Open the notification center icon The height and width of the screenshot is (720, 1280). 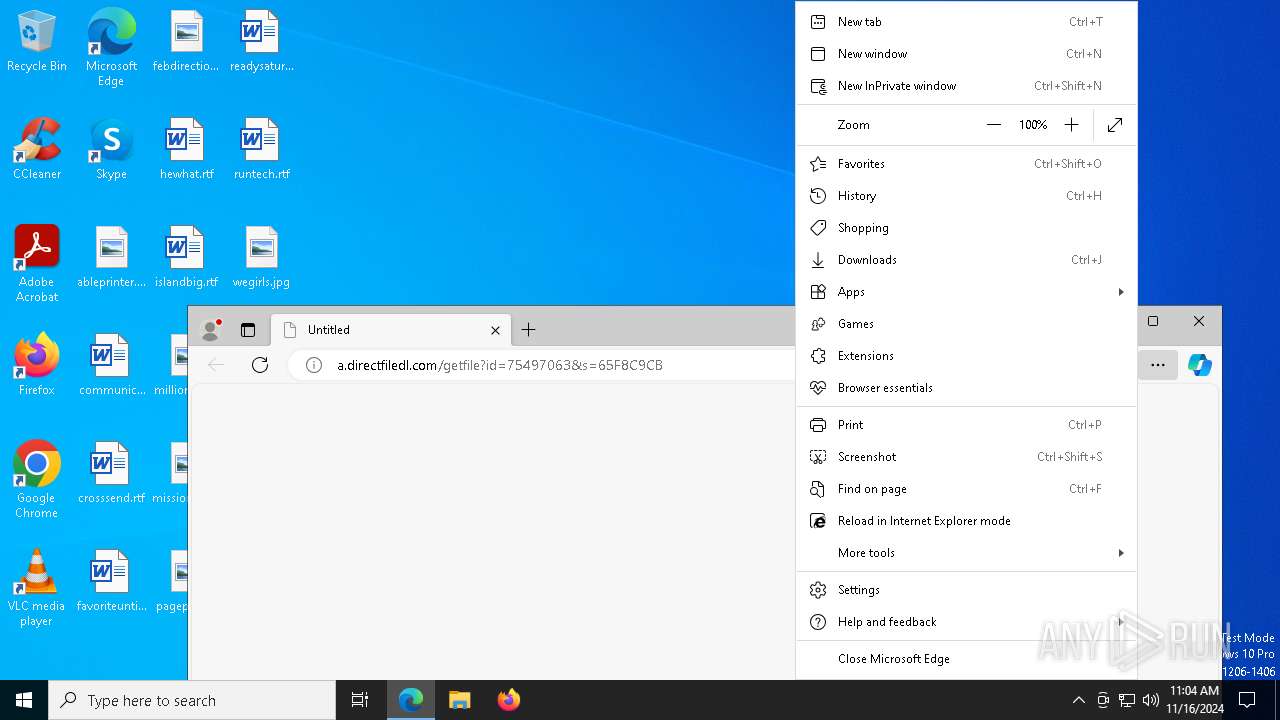pyautogui.click(x=1247, y=700)
